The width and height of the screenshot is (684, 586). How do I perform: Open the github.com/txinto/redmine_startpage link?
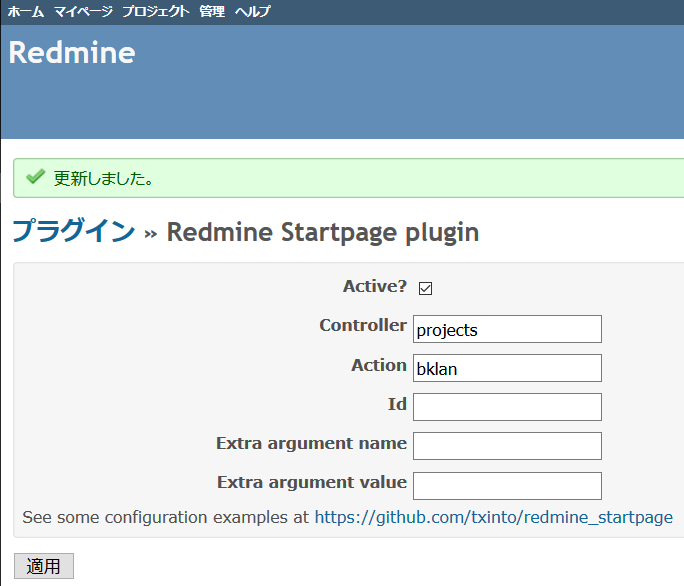(x=493, y=517)
